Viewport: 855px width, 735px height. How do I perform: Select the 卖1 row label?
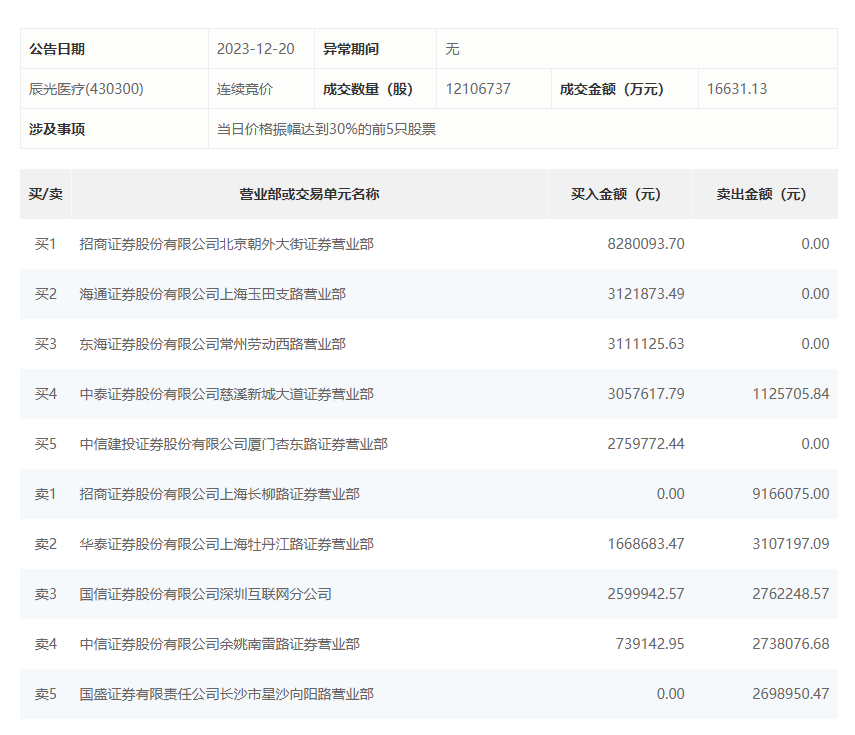click(45, 494)
